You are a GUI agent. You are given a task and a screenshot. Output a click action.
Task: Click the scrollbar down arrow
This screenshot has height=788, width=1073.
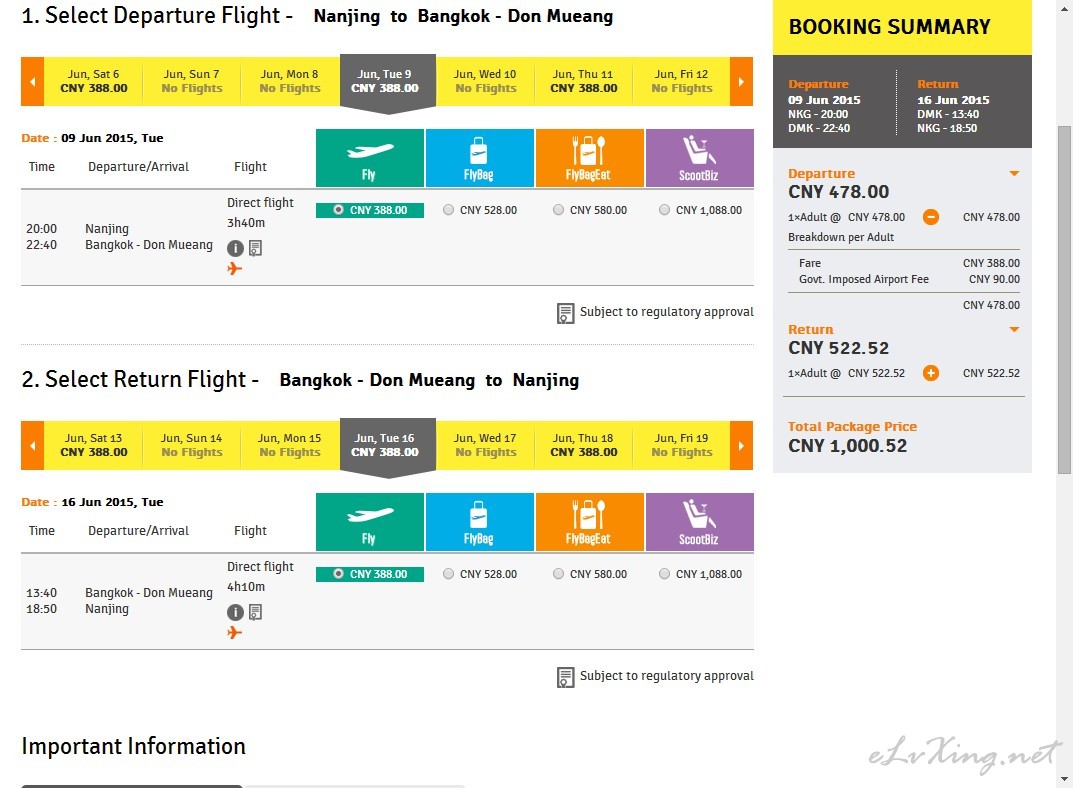[1064, 779]
